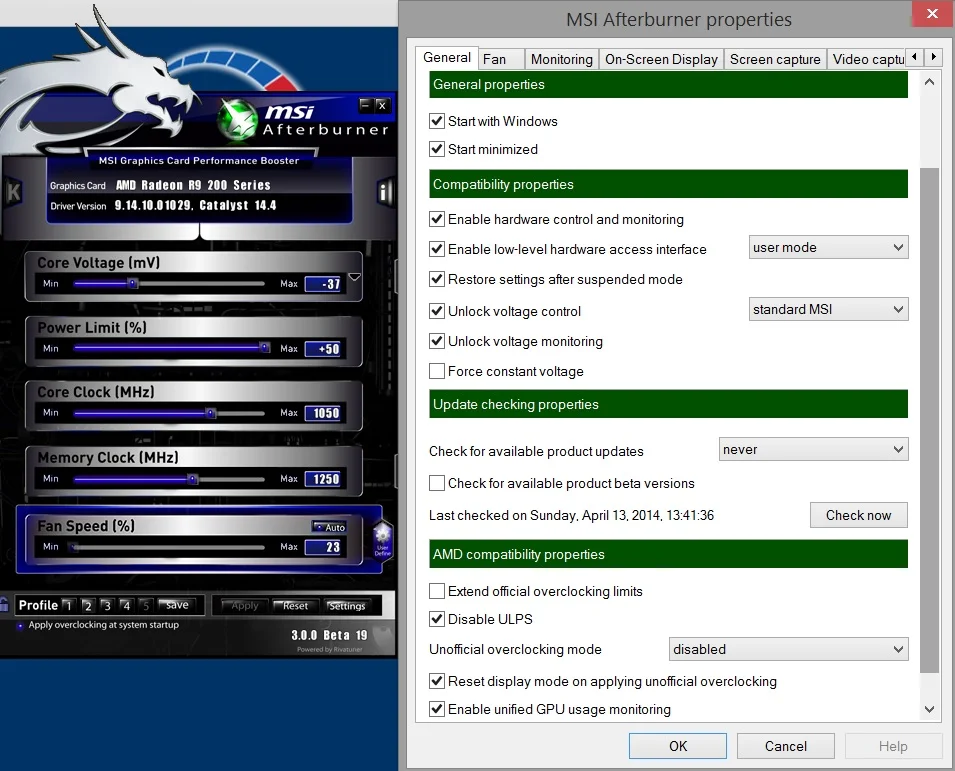955x771 pixels.
Task: Toggle the profile lock icon
Action: pyautogui.click(x=4, y=604)
